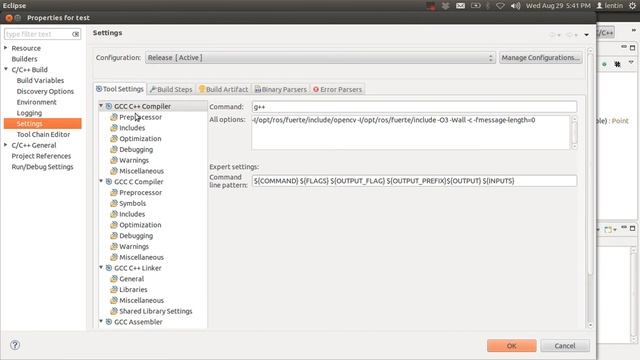The image size is (640, 360).
Task: Click the type filter text field
Action: [x=38, y=34]
